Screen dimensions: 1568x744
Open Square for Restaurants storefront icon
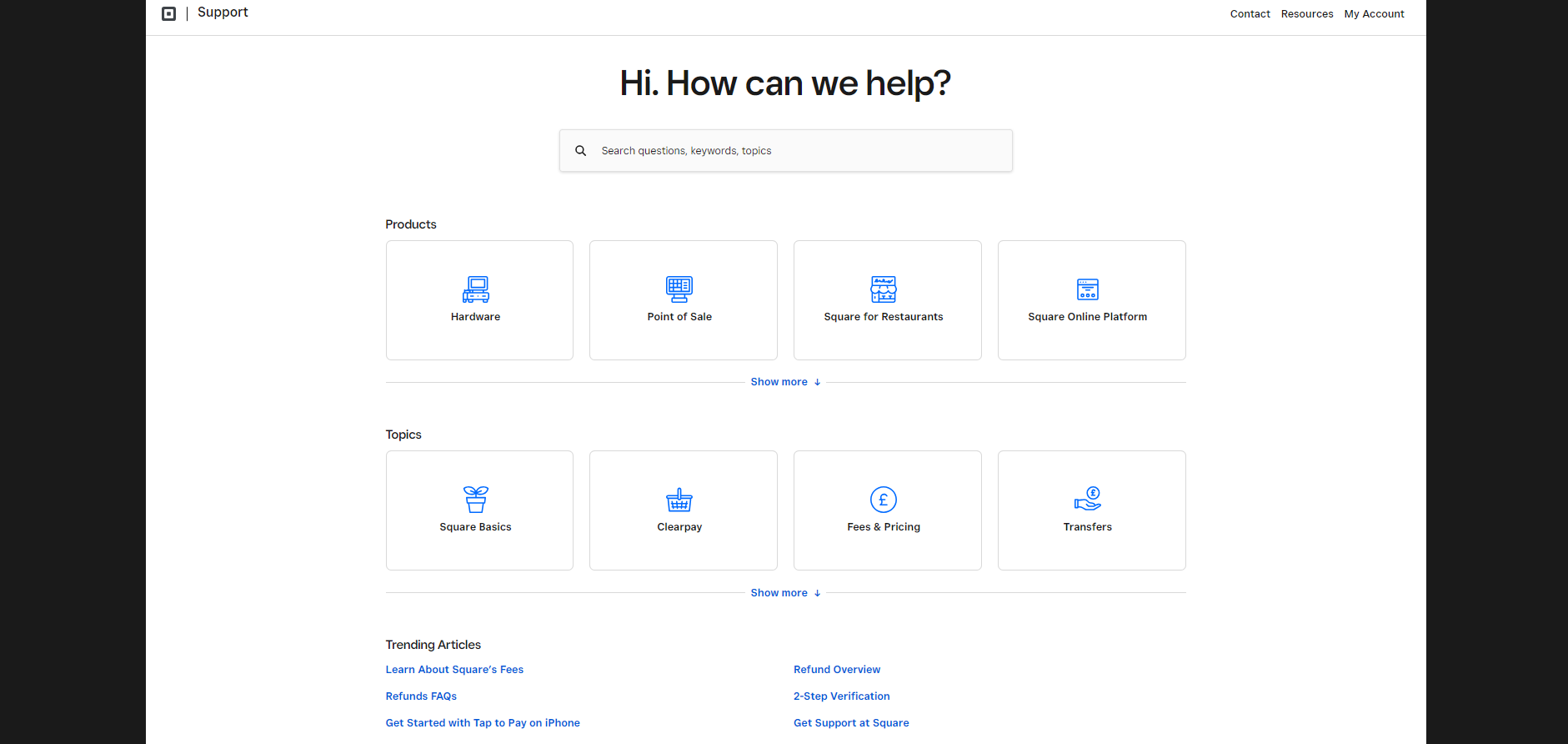pos(884,289)
